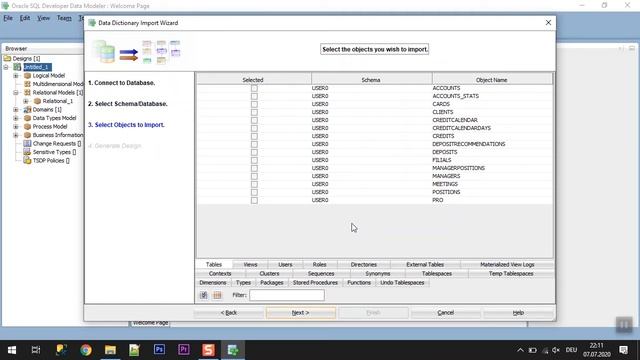Click the deselect all objects icon beside Filter
This screenshot has width=640, height=360.
217,295
